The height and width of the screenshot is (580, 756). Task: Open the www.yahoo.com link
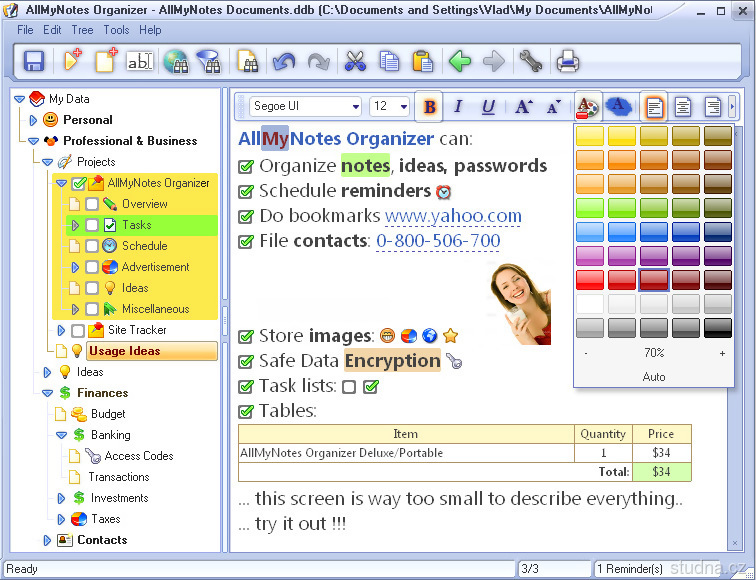click(453, 216)
